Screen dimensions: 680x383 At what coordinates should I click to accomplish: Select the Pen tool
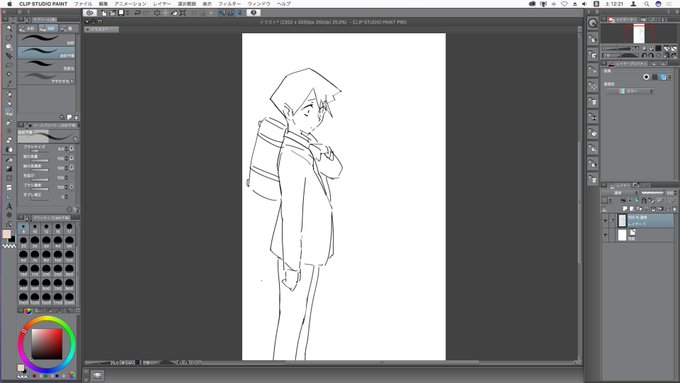[9, 94]
